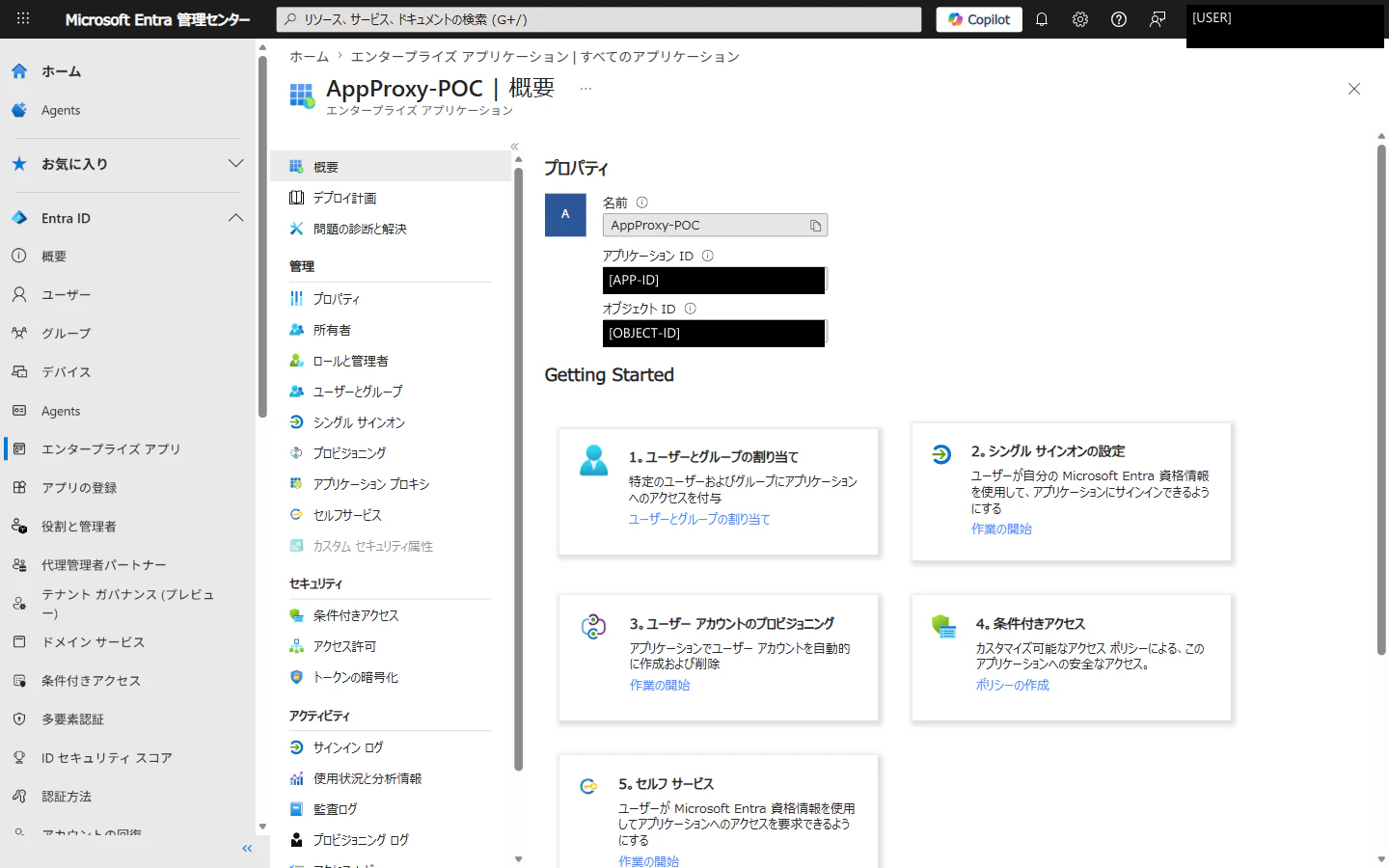Click the feedback icon in top bar
This screenshot has height=868, width=1389.
pyautogui.click(x=1157, y=19)
